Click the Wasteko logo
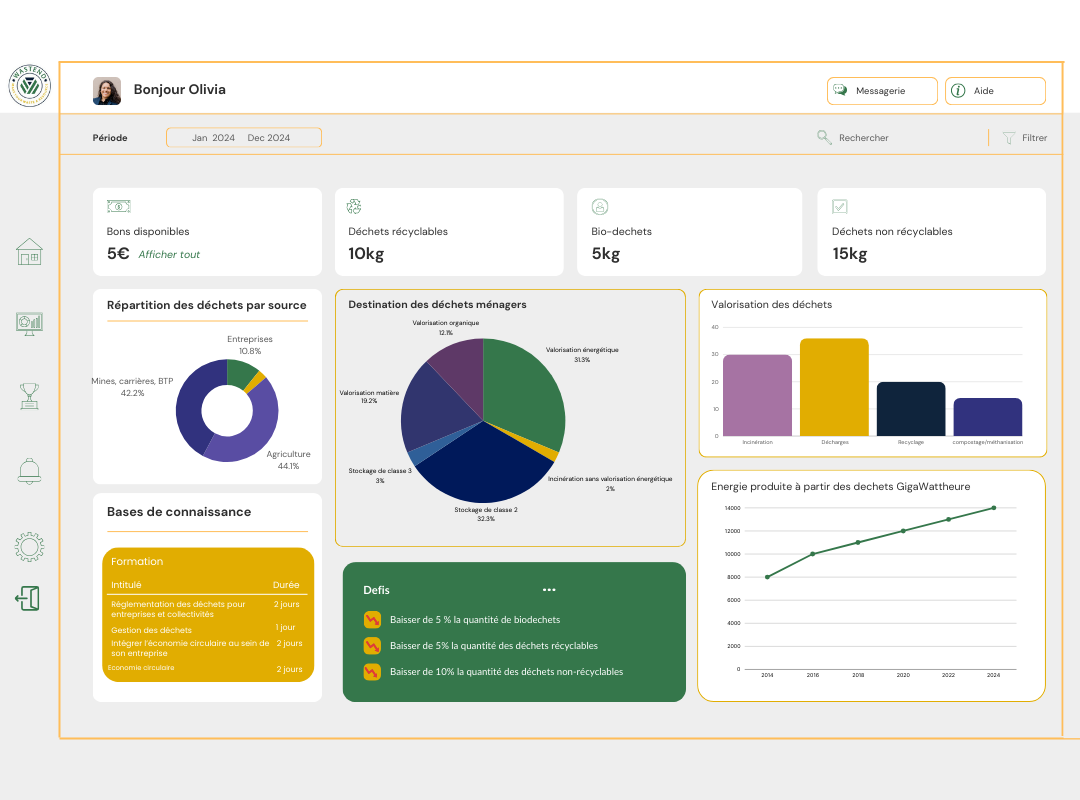Viewport: 1080px width, 800px height. coord(29,86)
